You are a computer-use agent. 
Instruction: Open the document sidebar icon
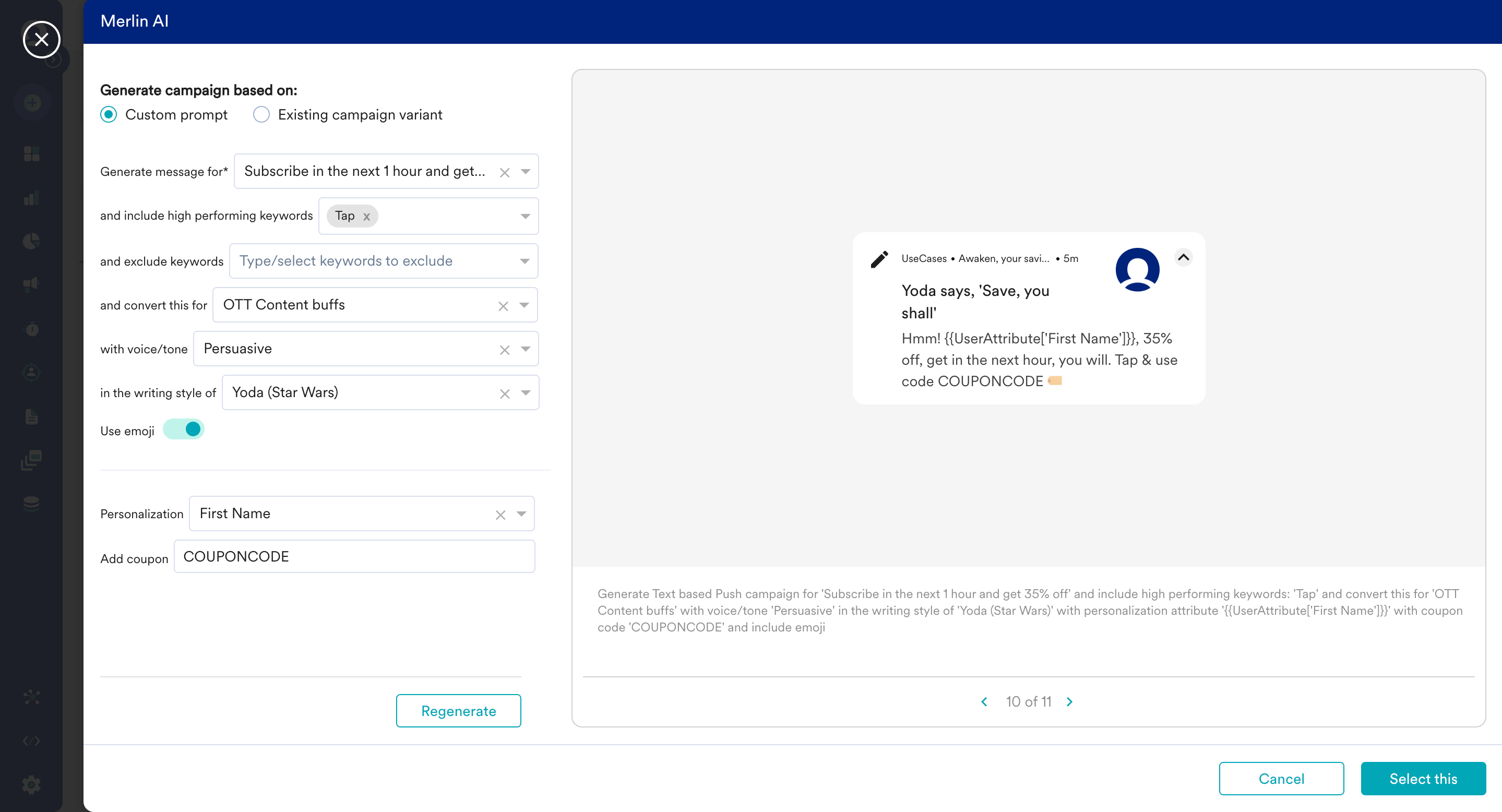(x=31, y=416)
